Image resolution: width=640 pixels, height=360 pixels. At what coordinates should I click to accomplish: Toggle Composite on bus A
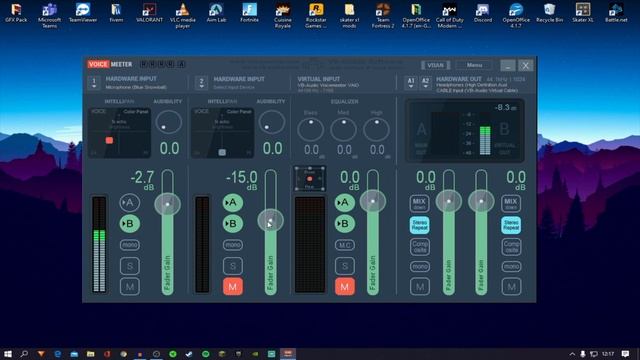pos(420,247)
